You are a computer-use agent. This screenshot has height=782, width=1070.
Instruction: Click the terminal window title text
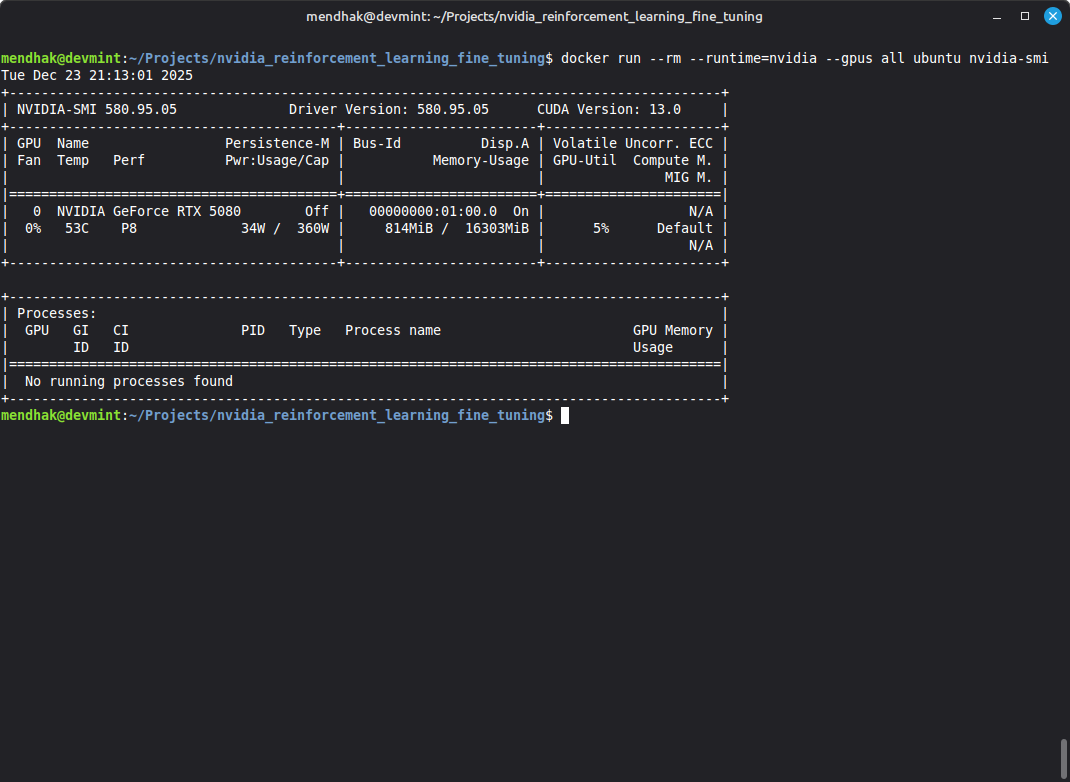[534, 16]
